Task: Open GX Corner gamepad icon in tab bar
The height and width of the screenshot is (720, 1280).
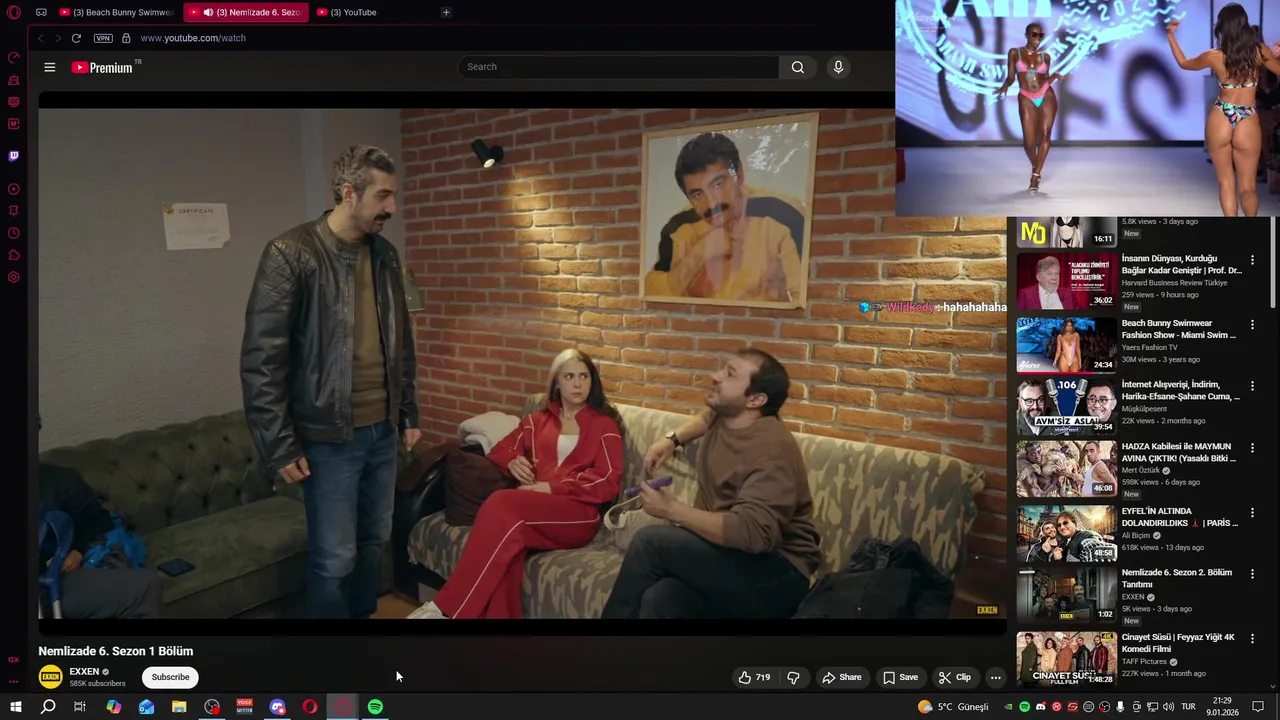Action: (41, 12)
